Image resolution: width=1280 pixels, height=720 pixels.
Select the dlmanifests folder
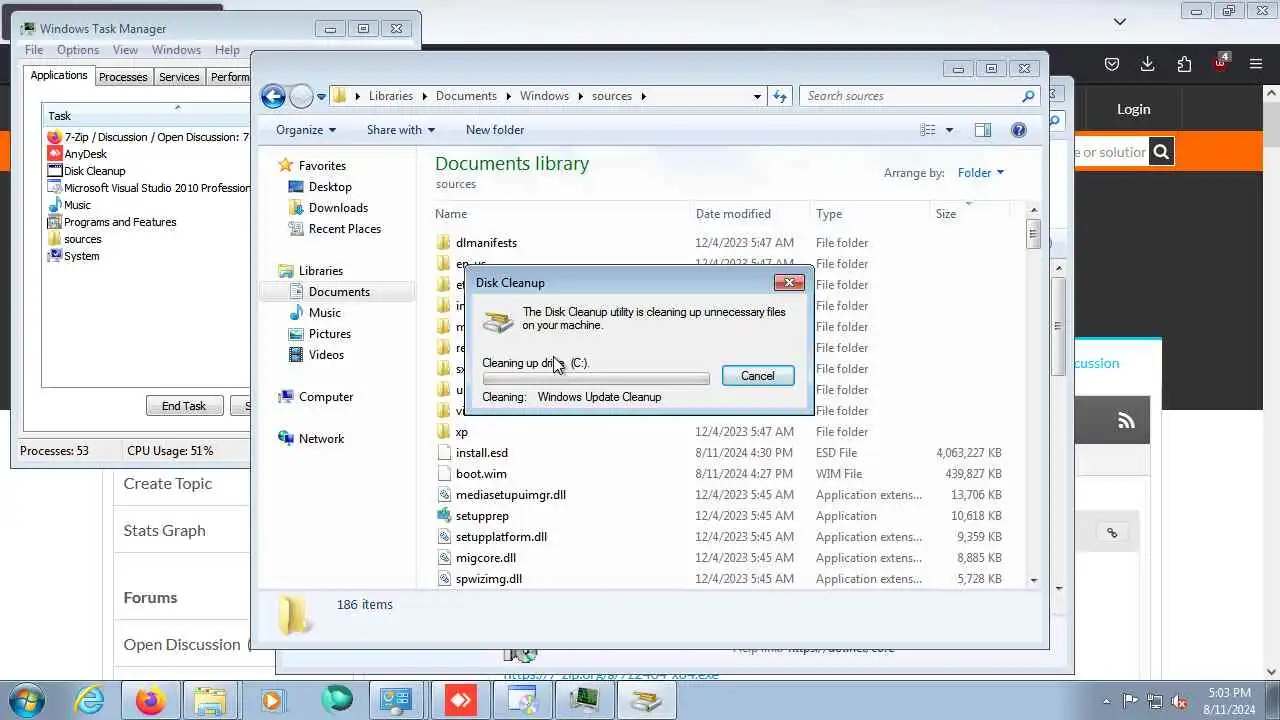[x=486, y=243]
